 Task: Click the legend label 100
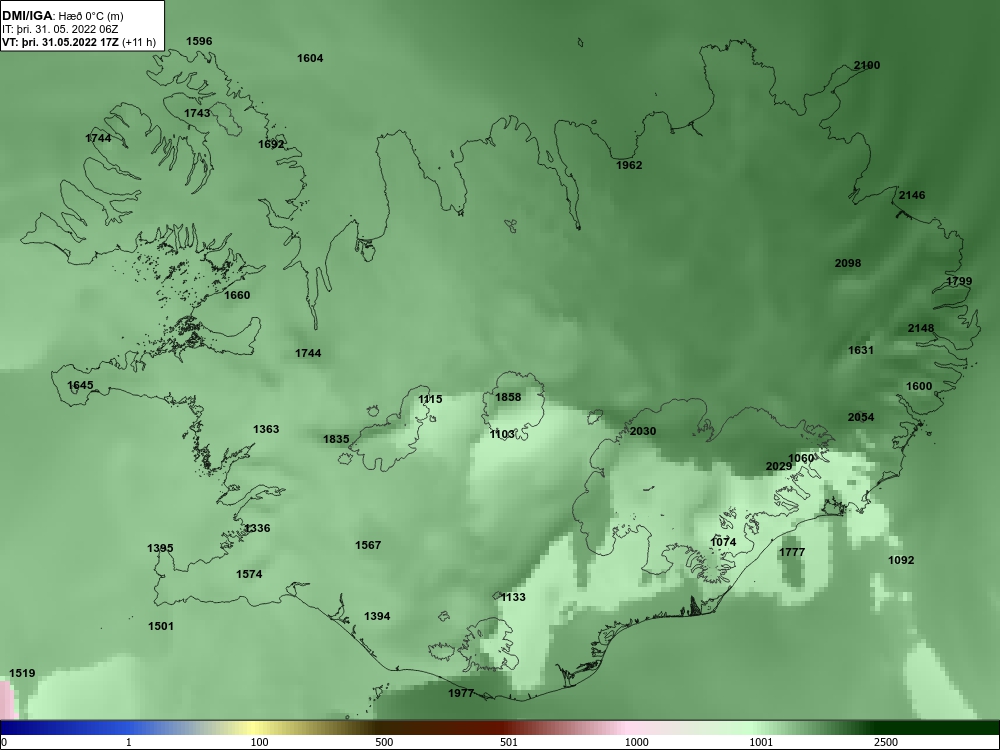pyautogui.click(x=259, y=742)
